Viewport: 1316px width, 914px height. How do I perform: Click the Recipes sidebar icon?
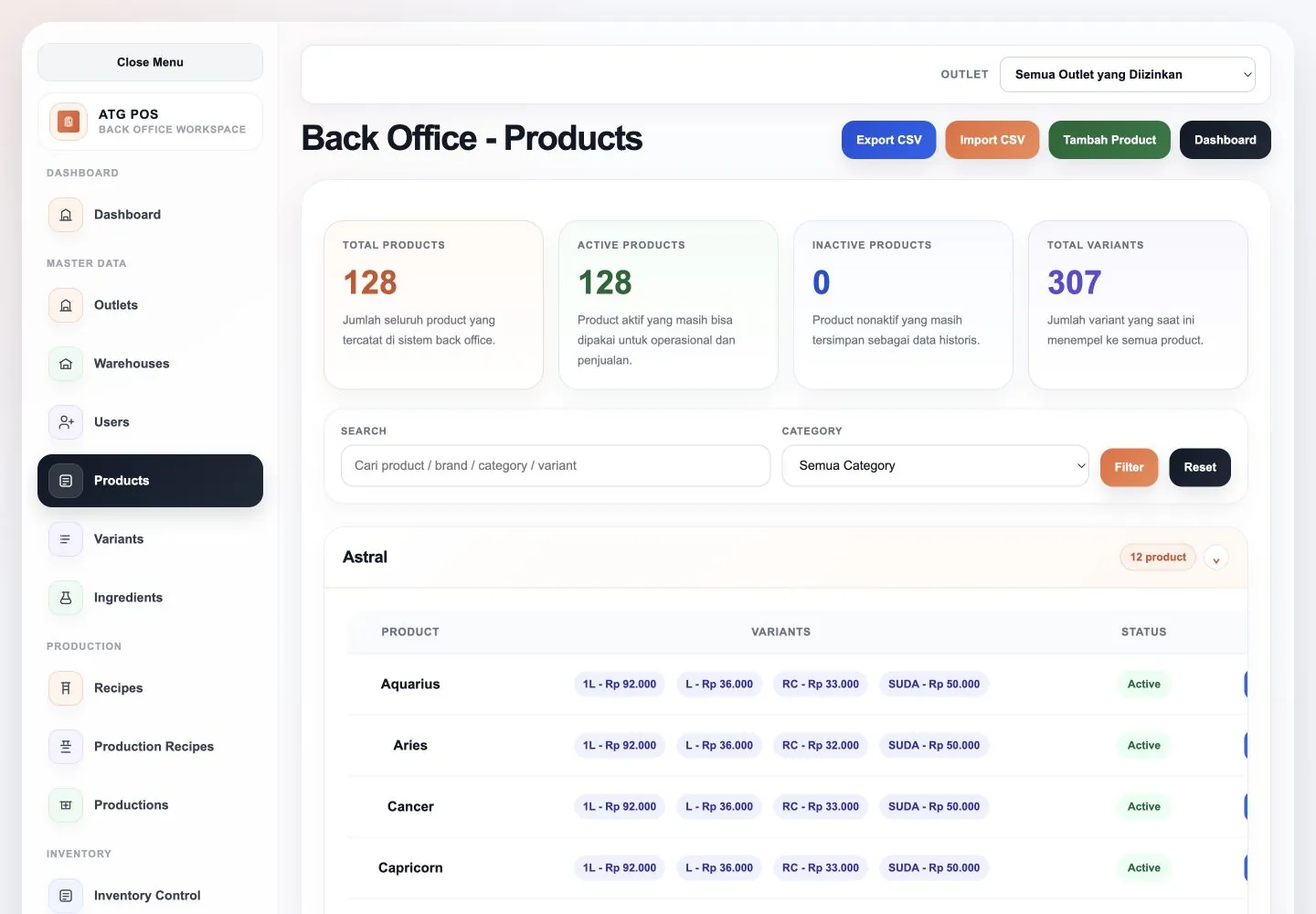pyautogui.click(x=66, y=688)
